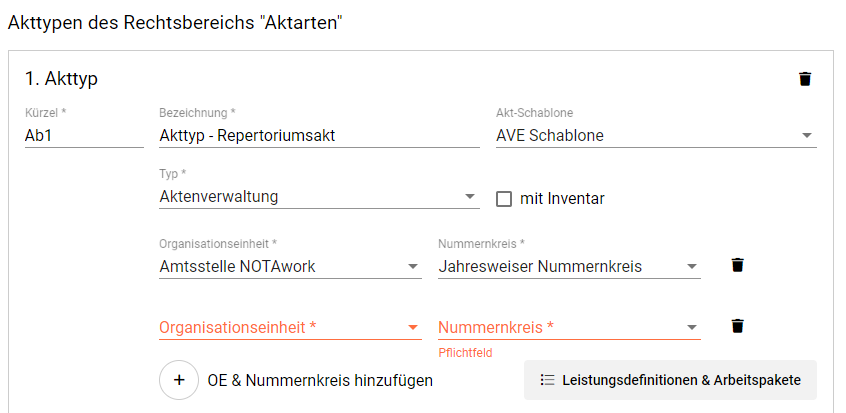Open the Akt-Schablone dropdown arrow
The image size is (846, 413).
pos(807,136)
